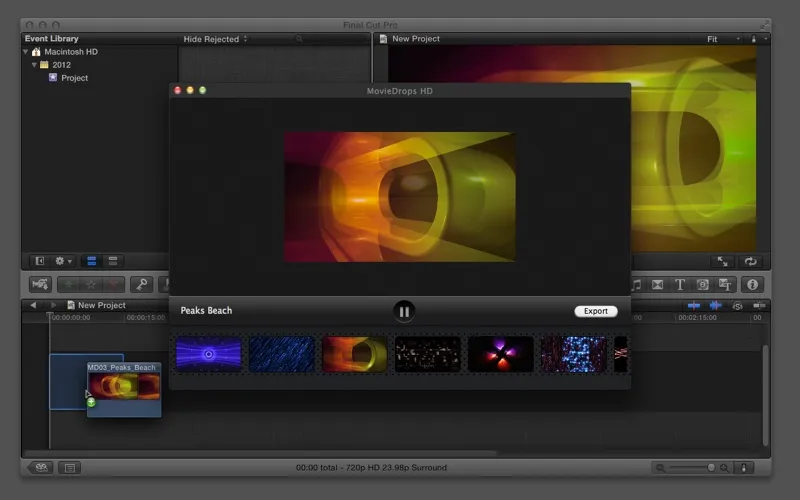Open the Project Library reel icon
Viewport: 800px width, 500px height.
(41, 467)
